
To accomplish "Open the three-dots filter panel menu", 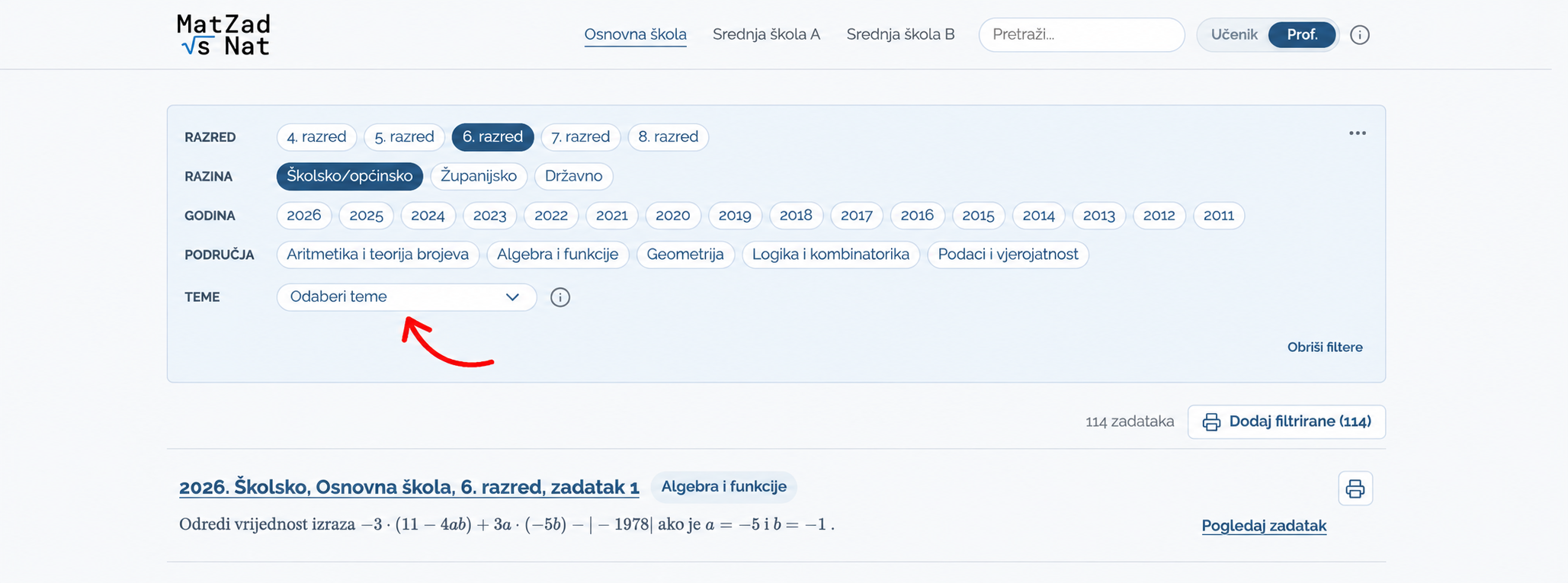I will [1357, 133].
